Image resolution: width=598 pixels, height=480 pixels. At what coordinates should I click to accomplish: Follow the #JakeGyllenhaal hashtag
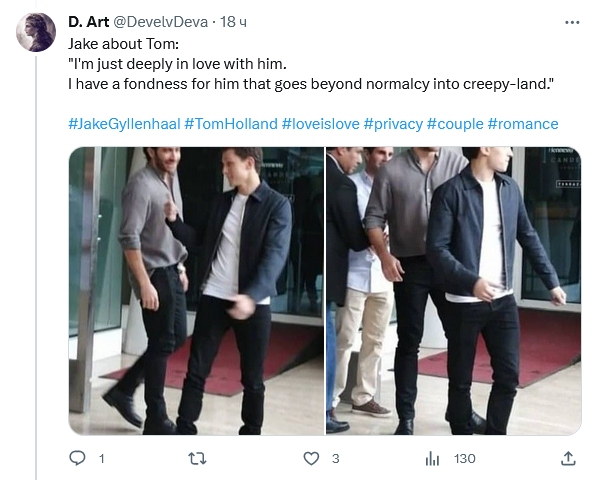(124, 124)
